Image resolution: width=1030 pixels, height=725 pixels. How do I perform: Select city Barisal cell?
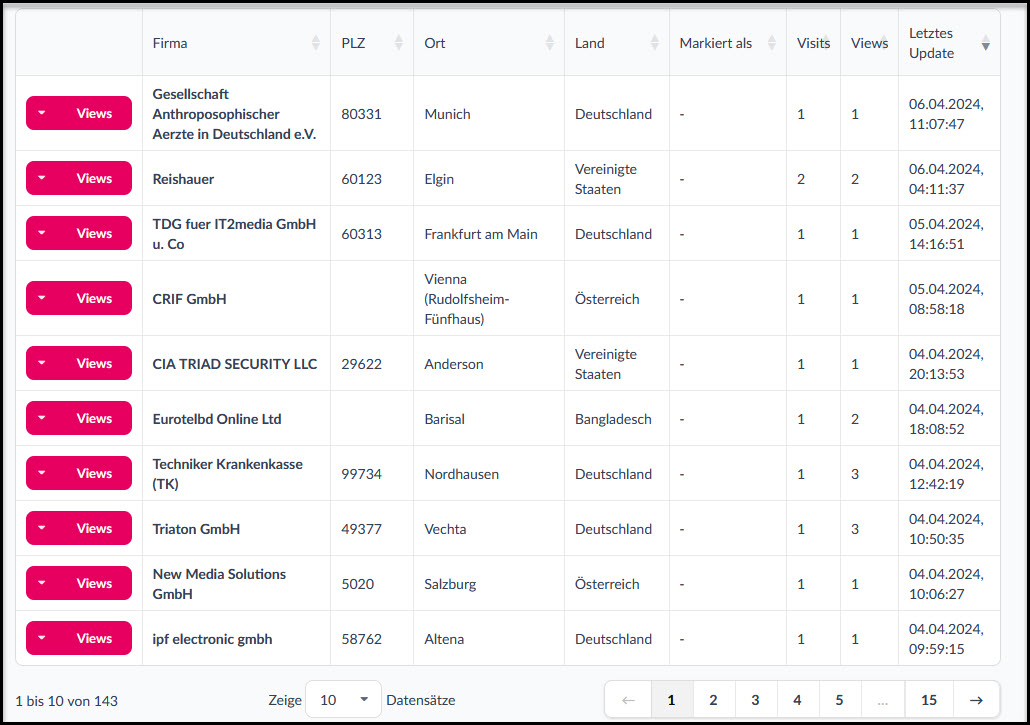click(444, 419)
